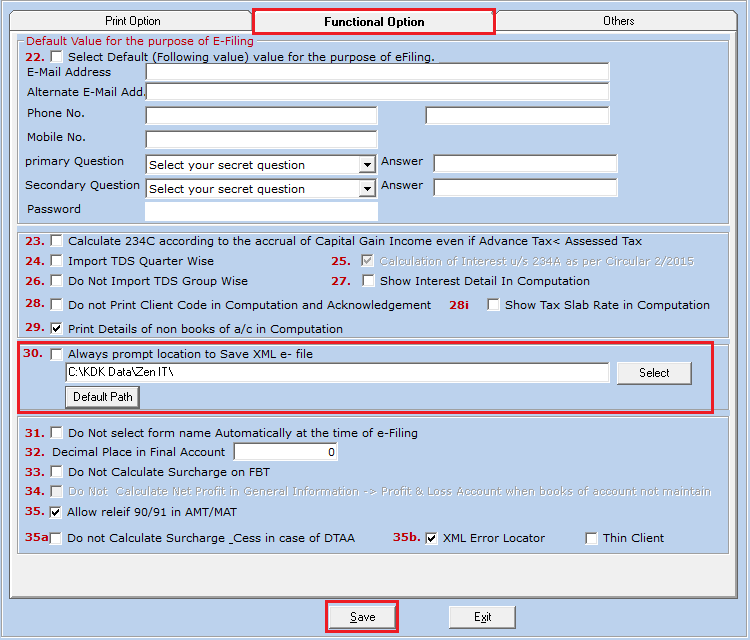Click the XML file path text box
The width and height of the screenshot is (750, 640).
pyautogui.click(x=336, y=373)
